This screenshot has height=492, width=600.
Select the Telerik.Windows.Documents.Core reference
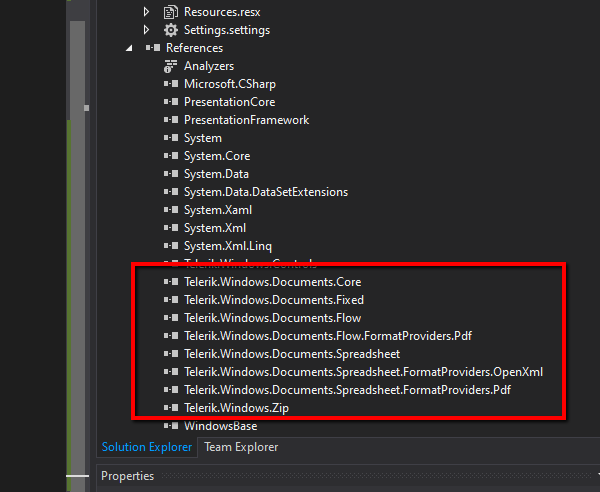[x=272, y=282]
